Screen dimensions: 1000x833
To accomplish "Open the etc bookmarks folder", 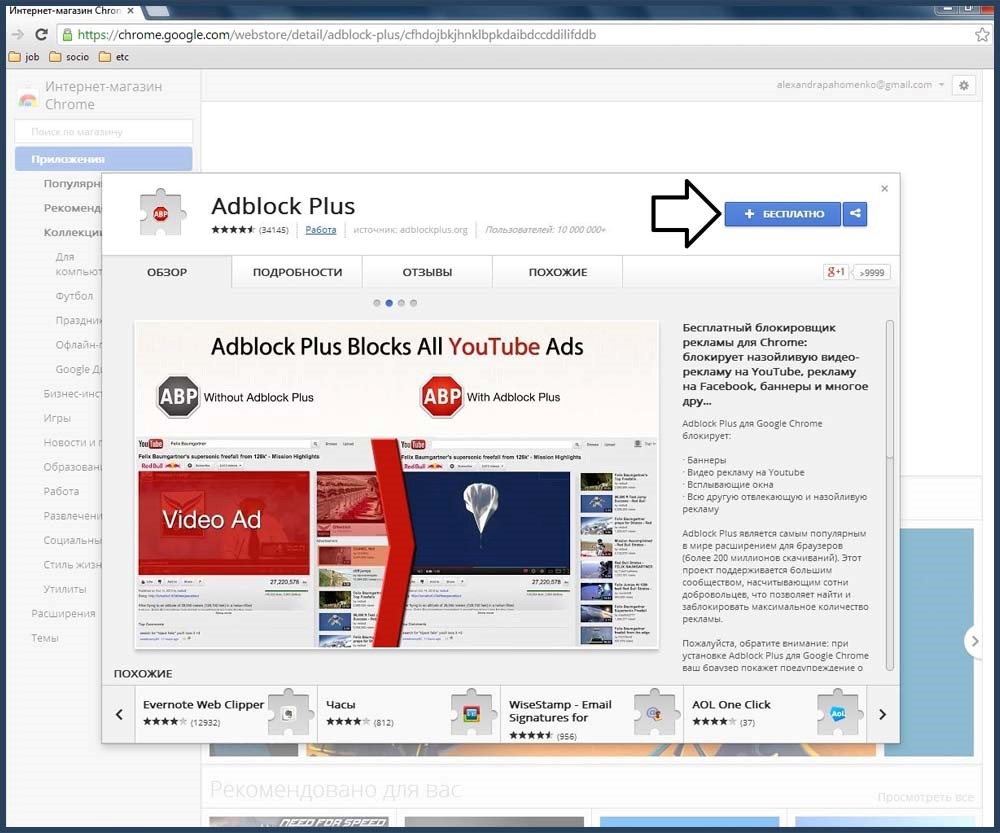I will (114, 57).
